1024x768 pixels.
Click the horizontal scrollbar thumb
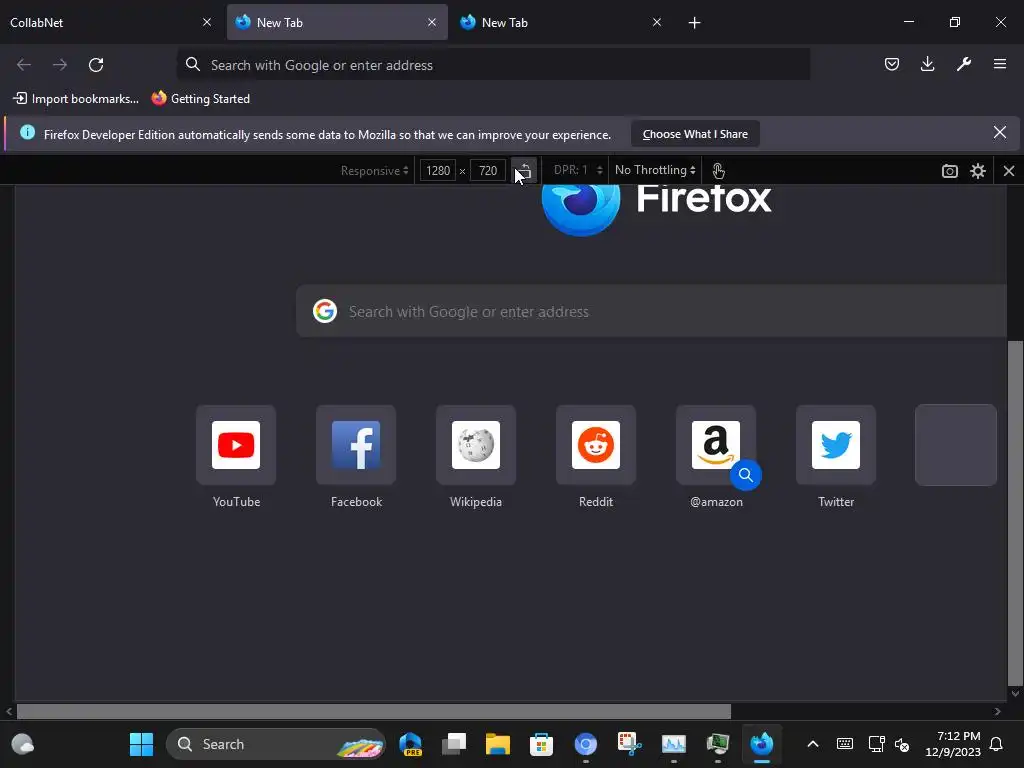(374, 711)
